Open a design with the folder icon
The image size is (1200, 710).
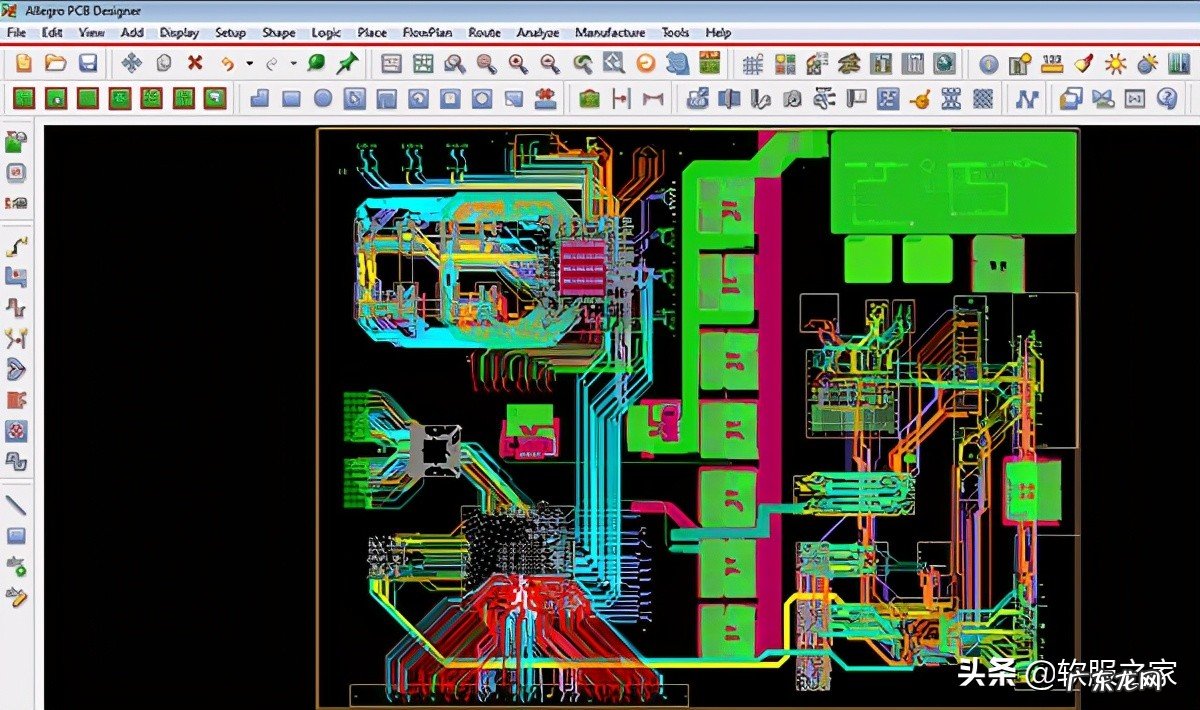pos(56,63)
